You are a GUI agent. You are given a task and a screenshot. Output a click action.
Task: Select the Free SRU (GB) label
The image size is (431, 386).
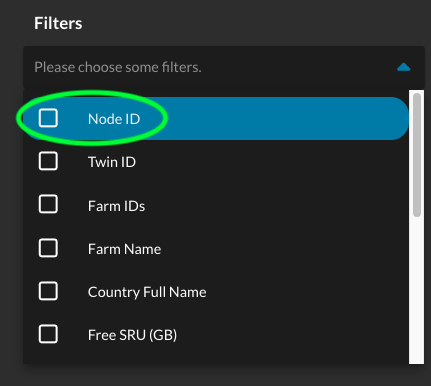[x=132, y=335]
